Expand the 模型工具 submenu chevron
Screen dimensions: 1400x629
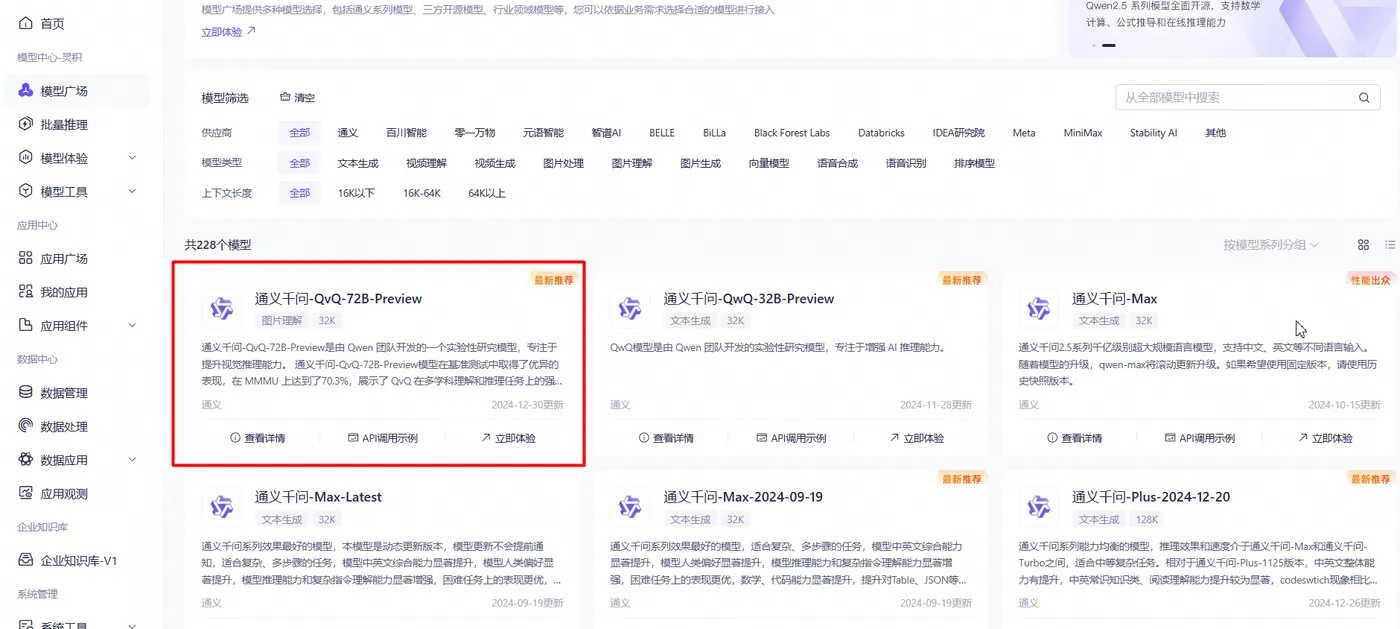pos(132,191)
